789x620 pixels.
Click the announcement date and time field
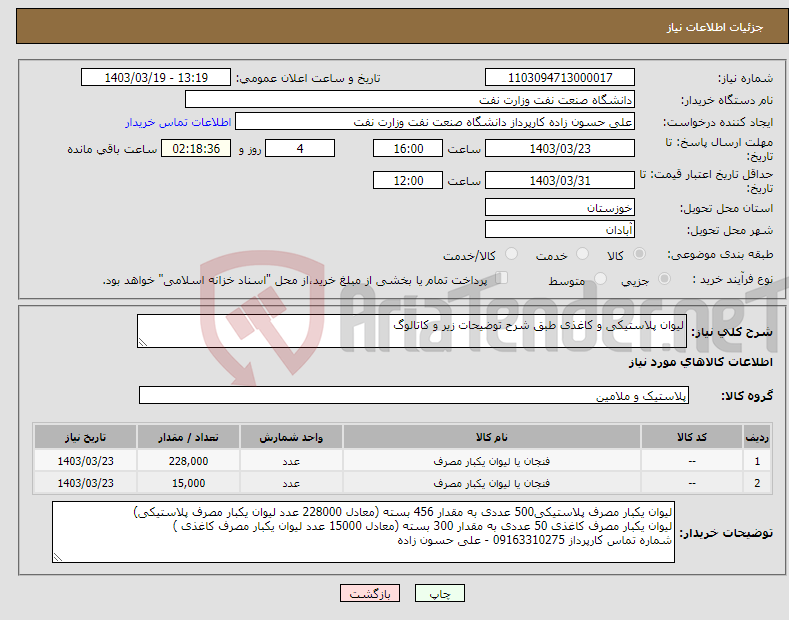pos(155,78)
